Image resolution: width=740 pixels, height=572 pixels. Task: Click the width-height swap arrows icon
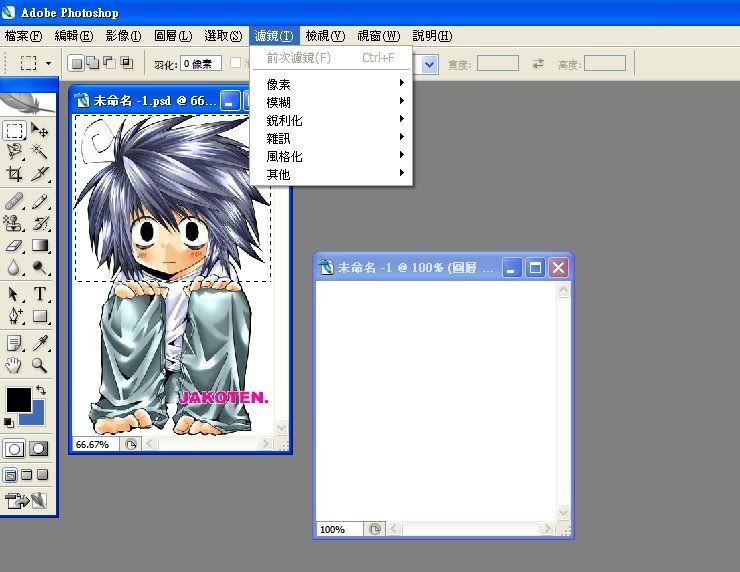538,63
